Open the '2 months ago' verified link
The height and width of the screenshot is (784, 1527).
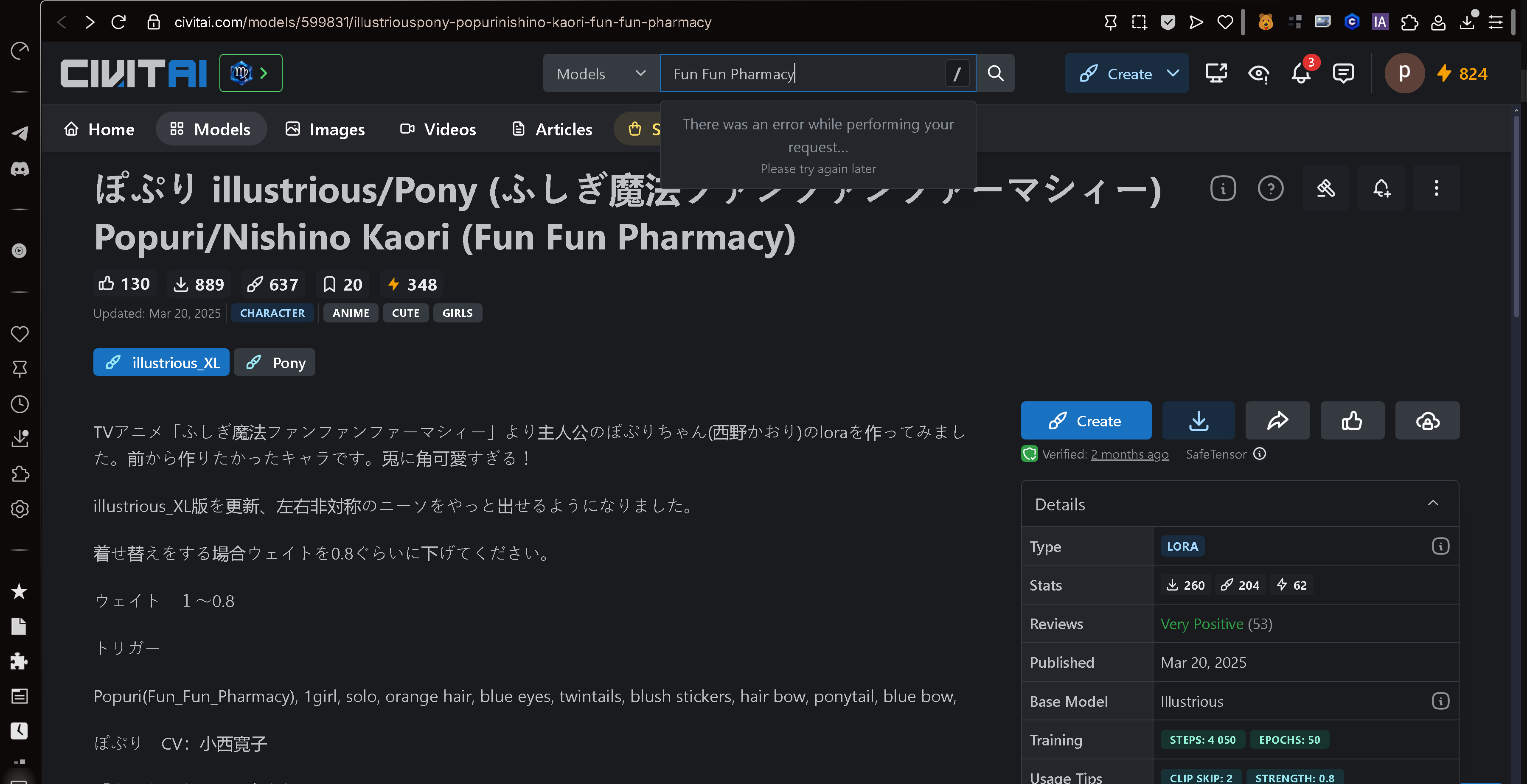pos(1129,454)
